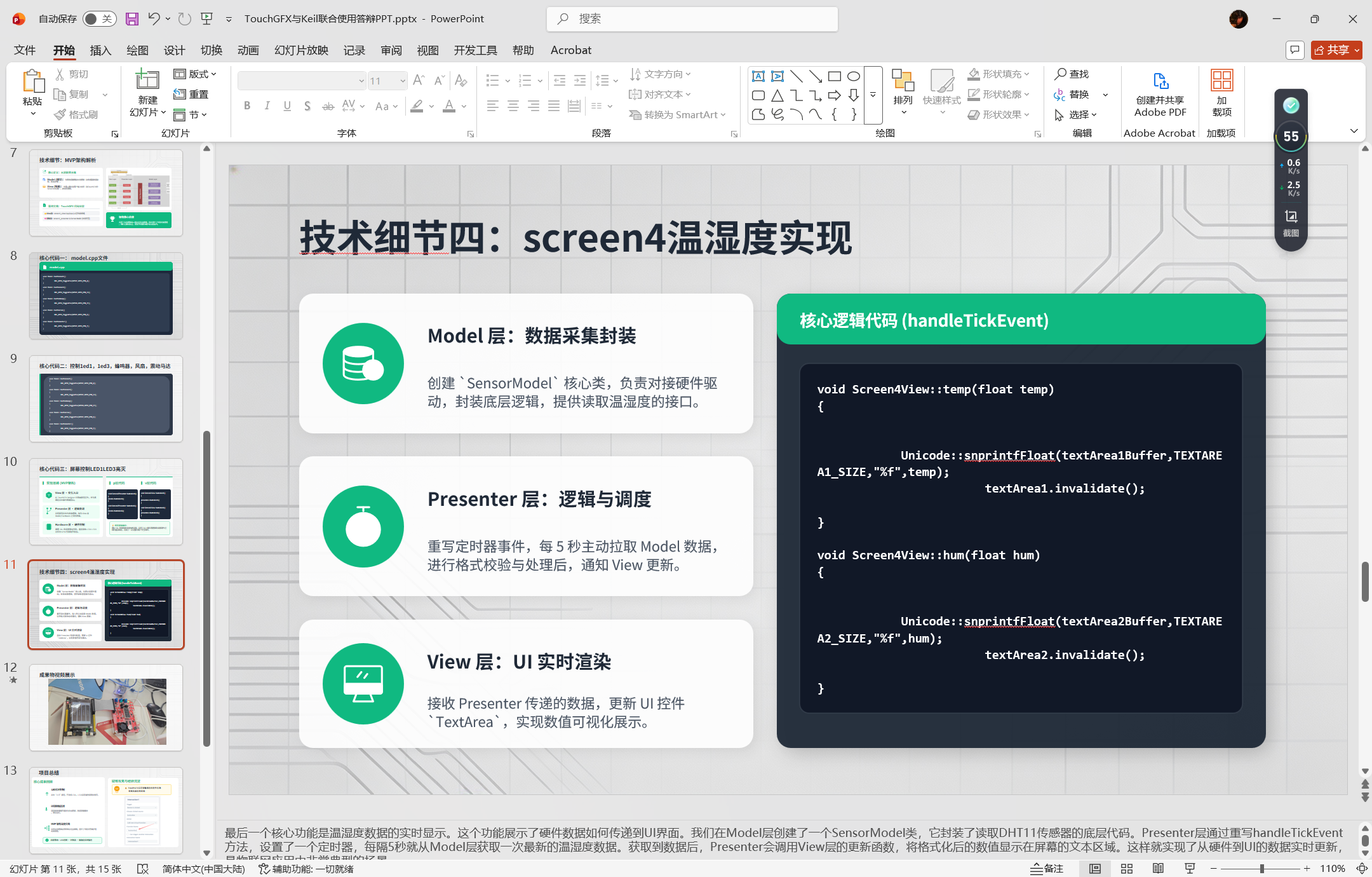
Task: Switch to slide sorter view icon
Action: 1127,869
